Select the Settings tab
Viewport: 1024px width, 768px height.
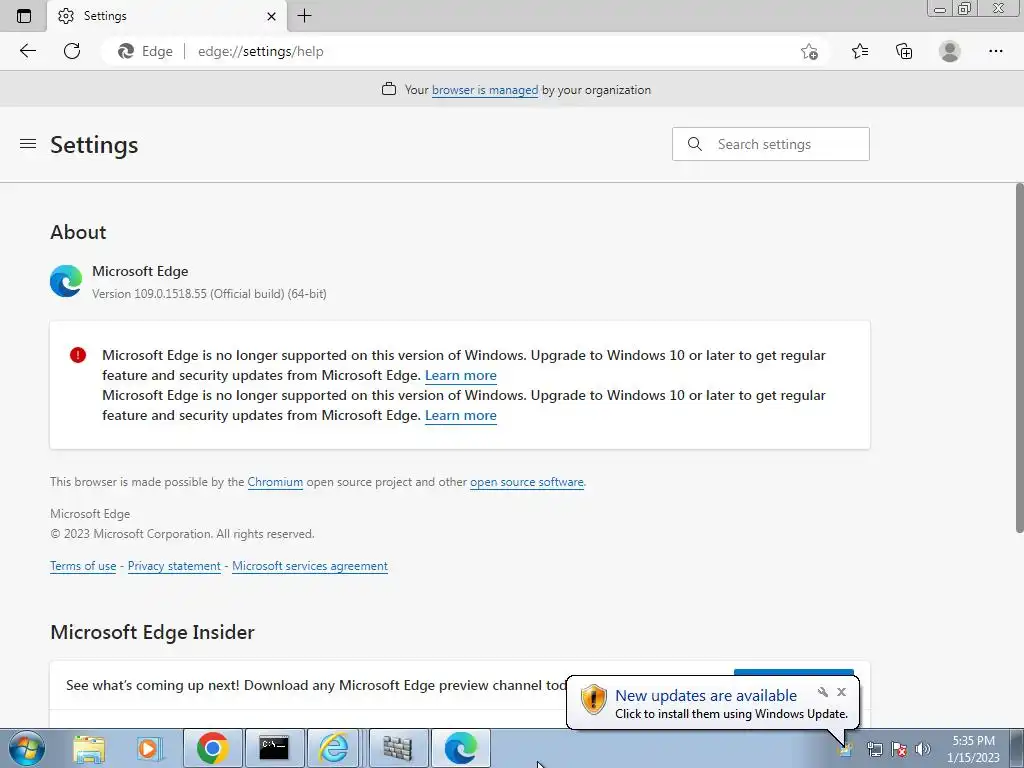[168, 16]
